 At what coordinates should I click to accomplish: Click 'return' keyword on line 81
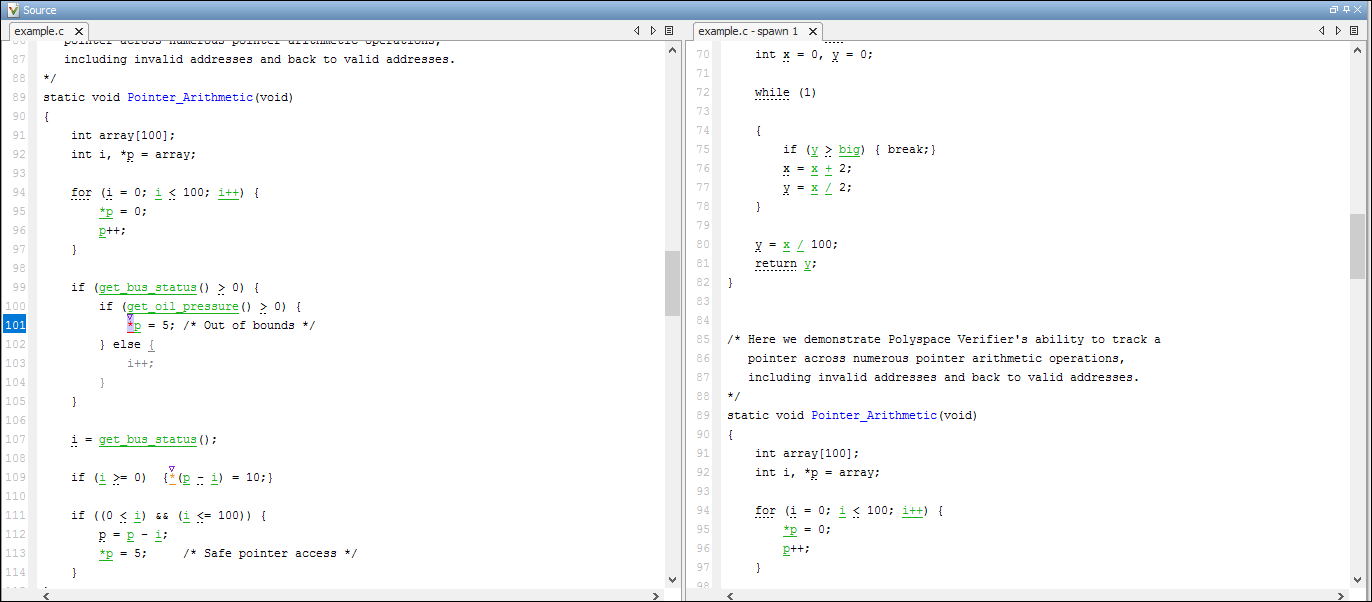[x=776, y=264]
